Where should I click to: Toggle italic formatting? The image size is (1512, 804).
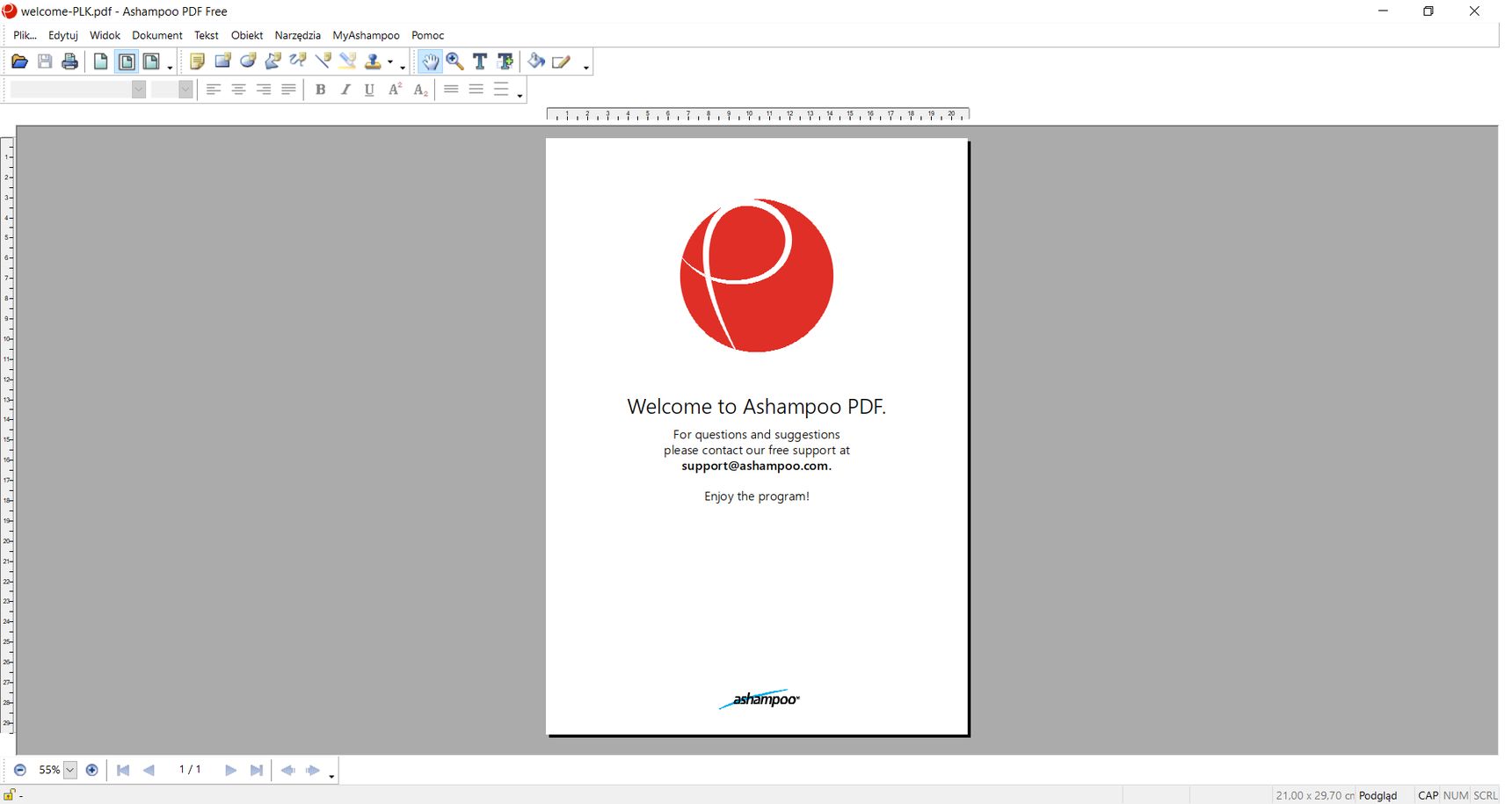pos(345,90)
